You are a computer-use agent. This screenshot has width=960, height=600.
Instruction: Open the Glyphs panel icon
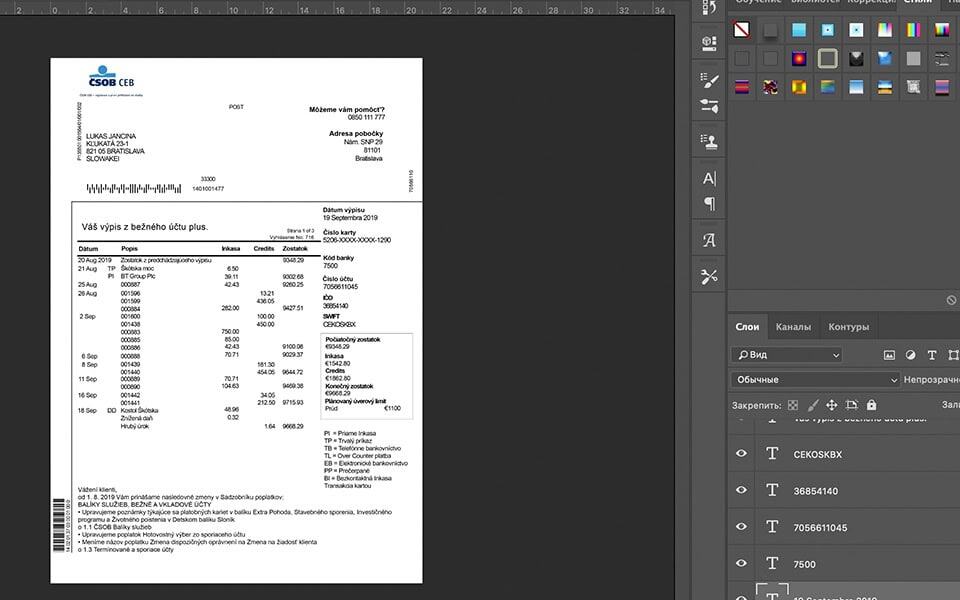pos(709,241)
